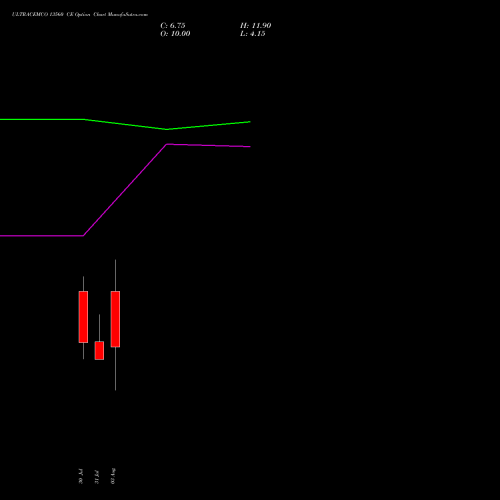Select the 02 Aug red candlestick

click(115, 319)
